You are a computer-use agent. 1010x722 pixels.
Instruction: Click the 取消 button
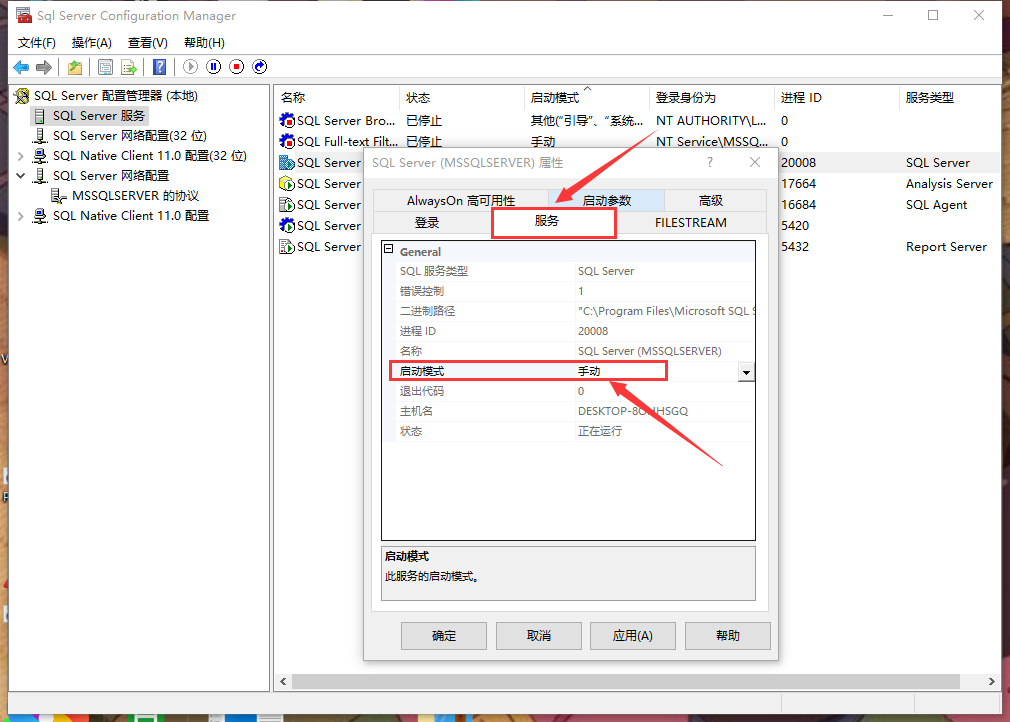click(x=538, y=636)
